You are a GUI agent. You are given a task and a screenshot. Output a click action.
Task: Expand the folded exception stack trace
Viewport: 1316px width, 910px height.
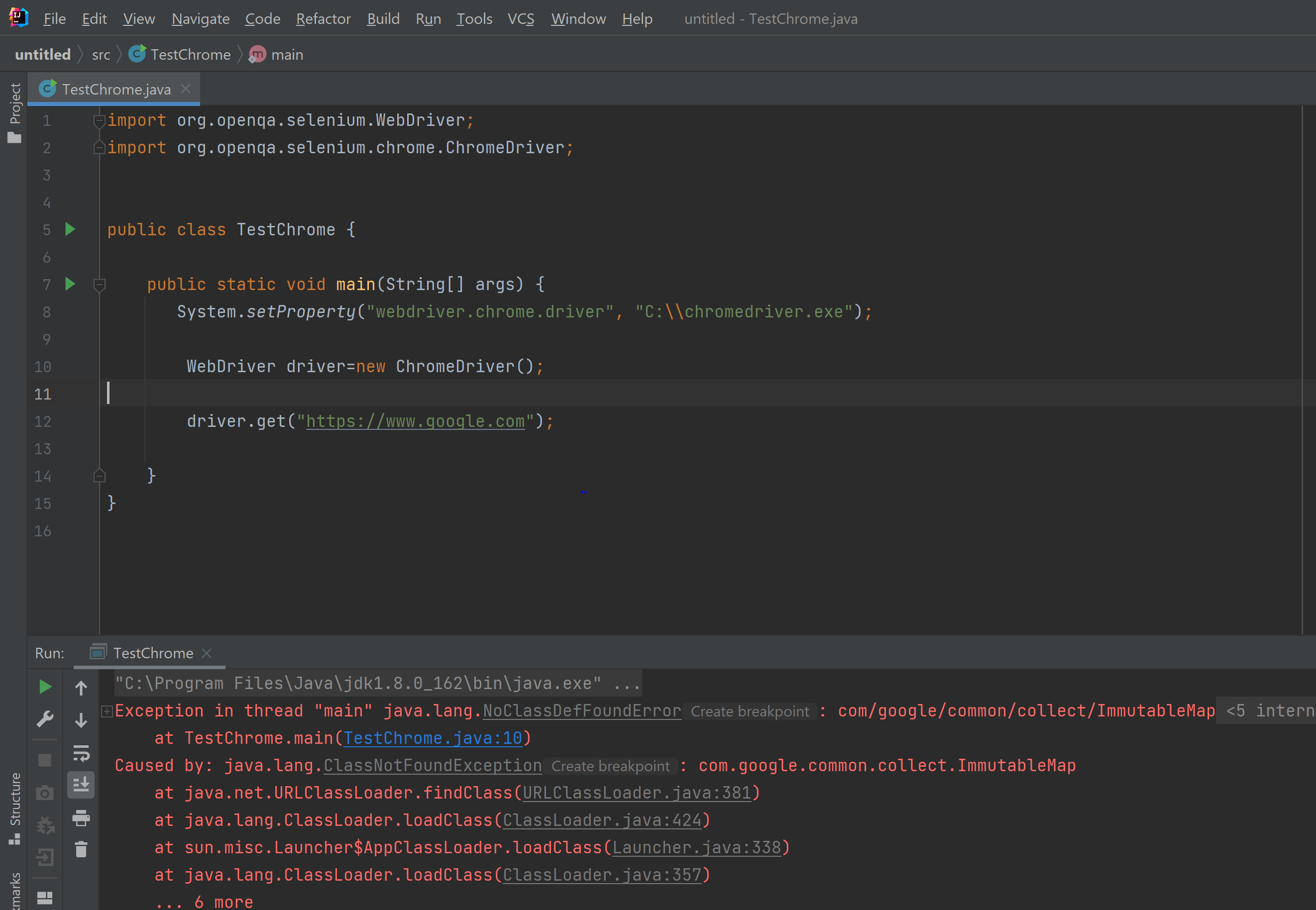pos(107,711)
